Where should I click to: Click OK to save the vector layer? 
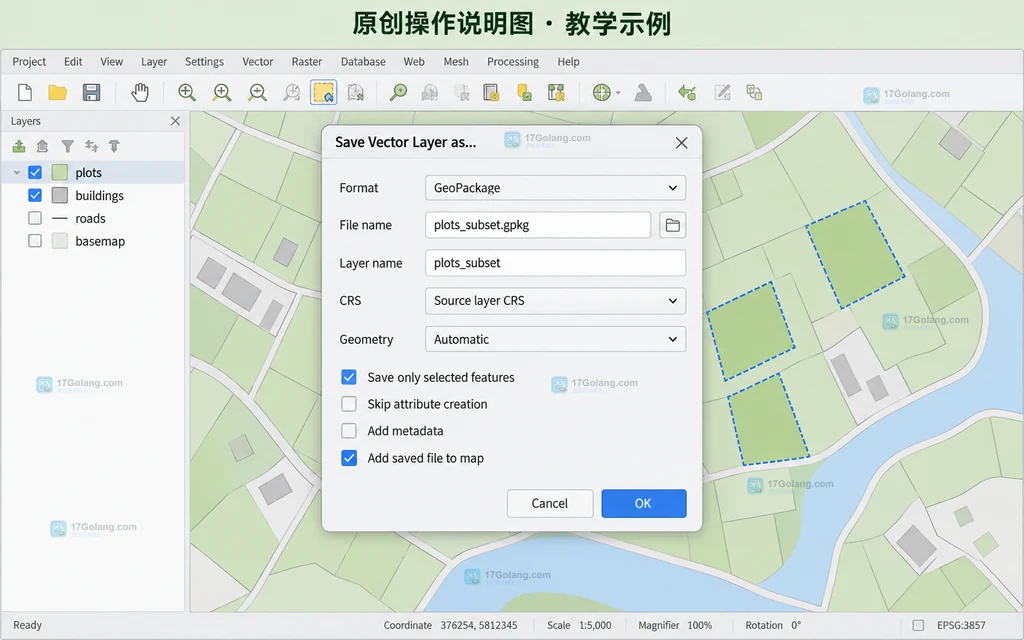point(643,504)
